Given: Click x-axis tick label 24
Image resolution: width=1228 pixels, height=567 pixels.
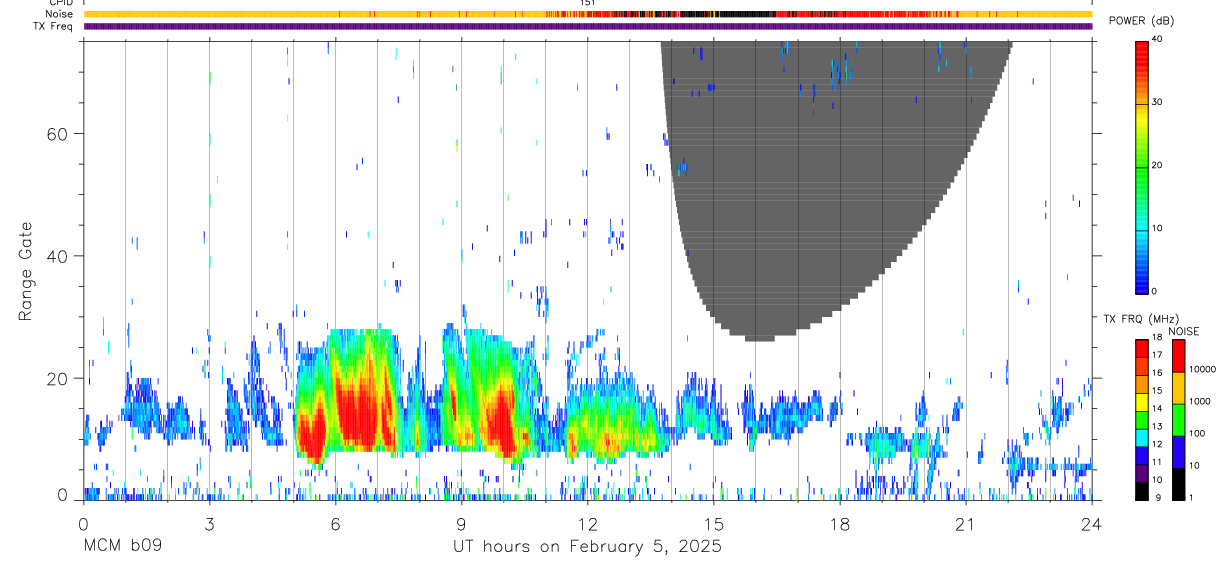Looking at the screenshot, I should point(1092,524).
